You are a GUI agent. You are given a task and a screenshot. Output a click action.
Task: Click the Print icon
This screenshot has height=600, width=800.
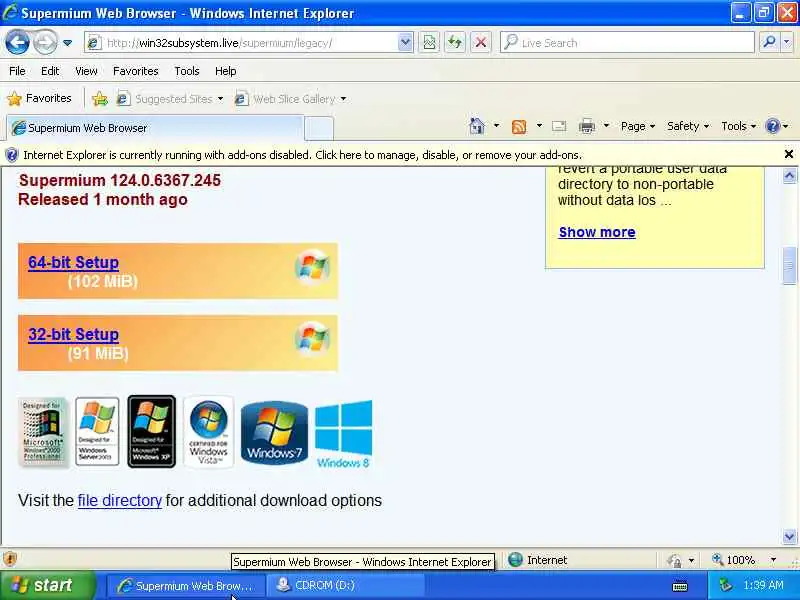point(587,126)
